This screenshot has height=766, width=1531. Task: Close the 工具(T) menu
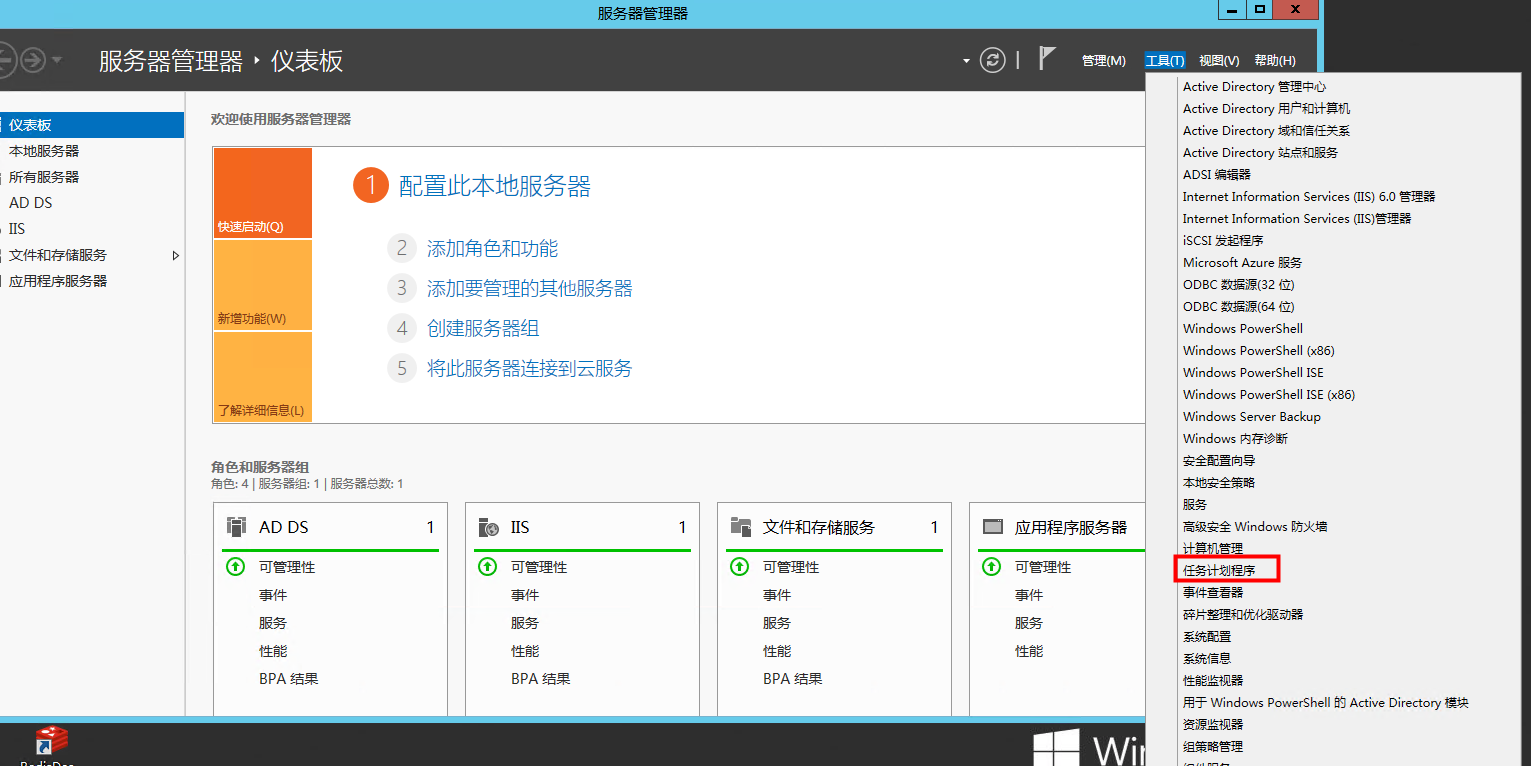pos(1165,61)
